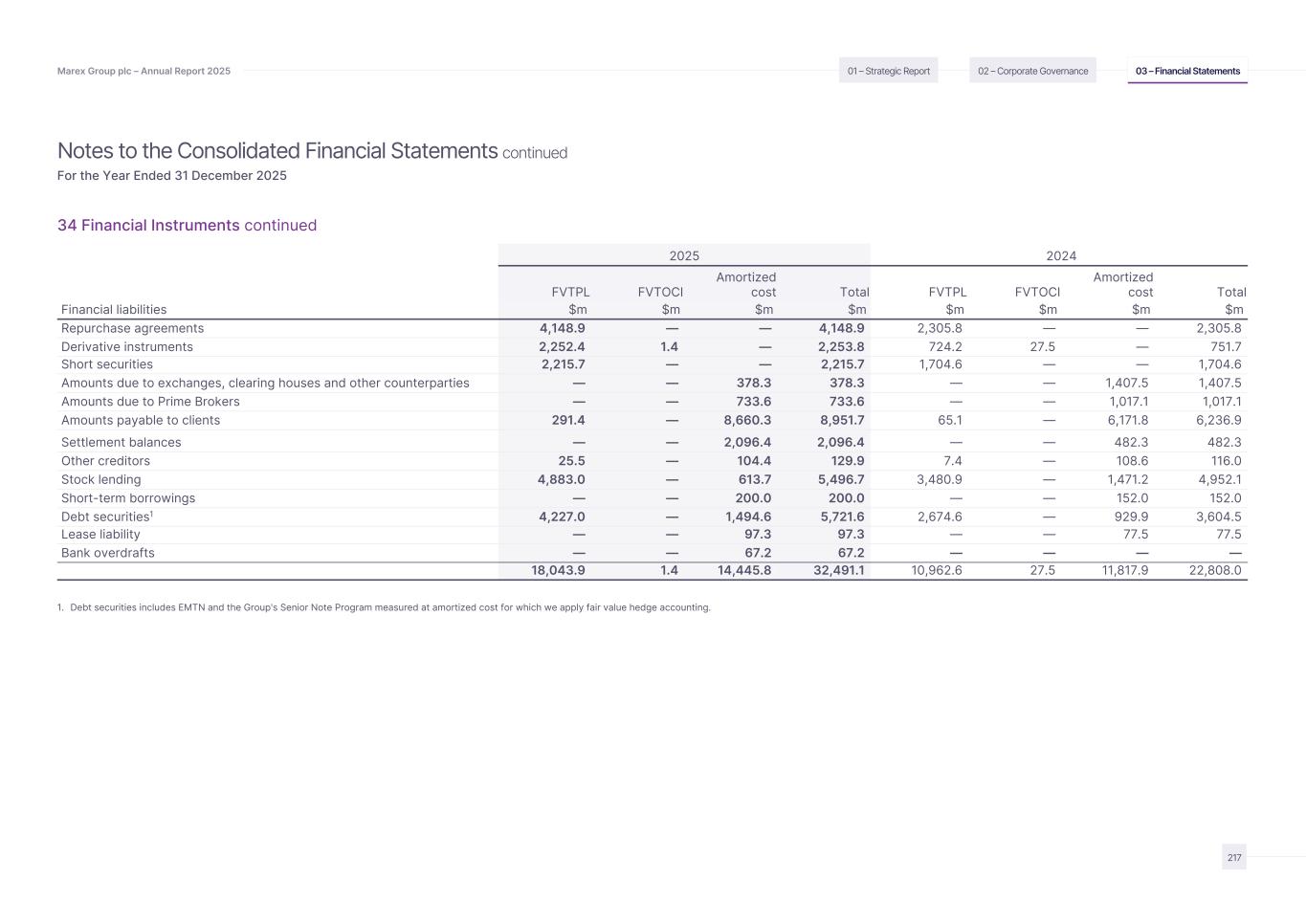Click the 2025 grand total 32,491.1
This screenshot has width=1306, height=924.
[838, 570]
